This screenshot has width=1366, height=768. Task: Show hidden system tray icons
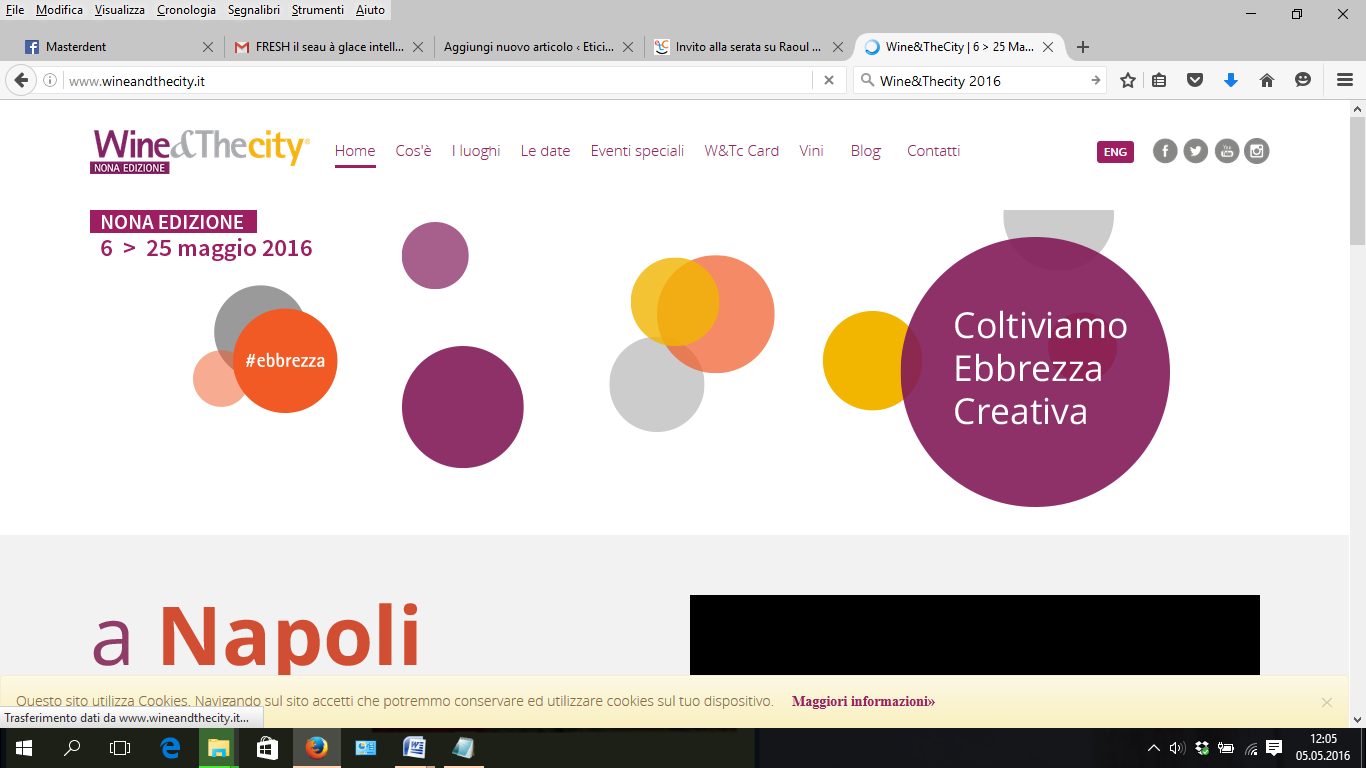[1153, 748]
